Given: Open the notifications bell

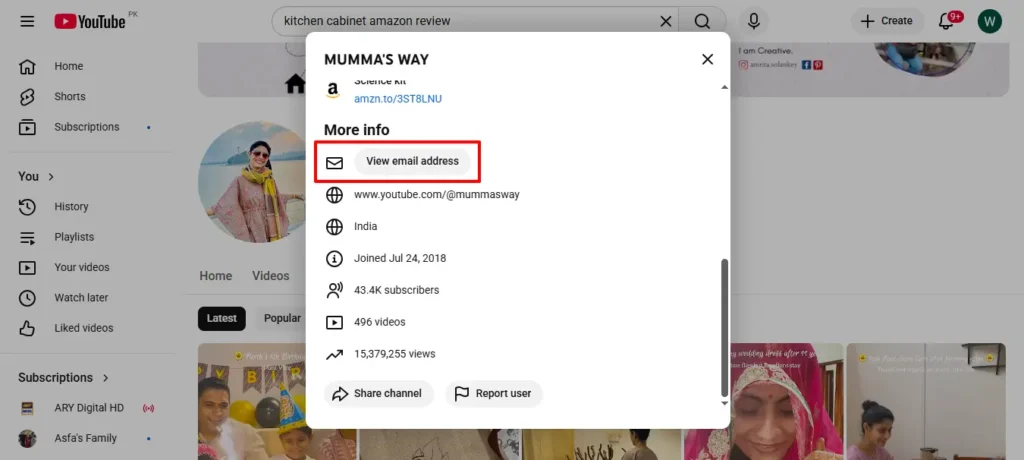Looking at the screenshot, I should (x=946, y=21).
